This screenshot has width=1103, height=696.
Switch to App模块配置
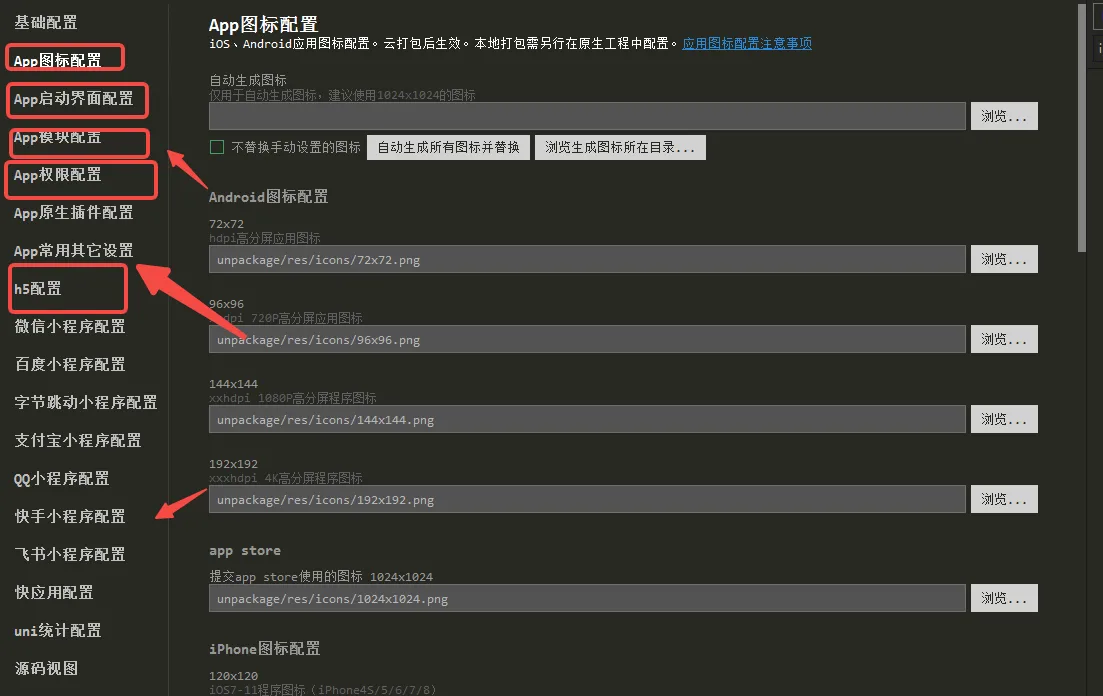(58, 137)
